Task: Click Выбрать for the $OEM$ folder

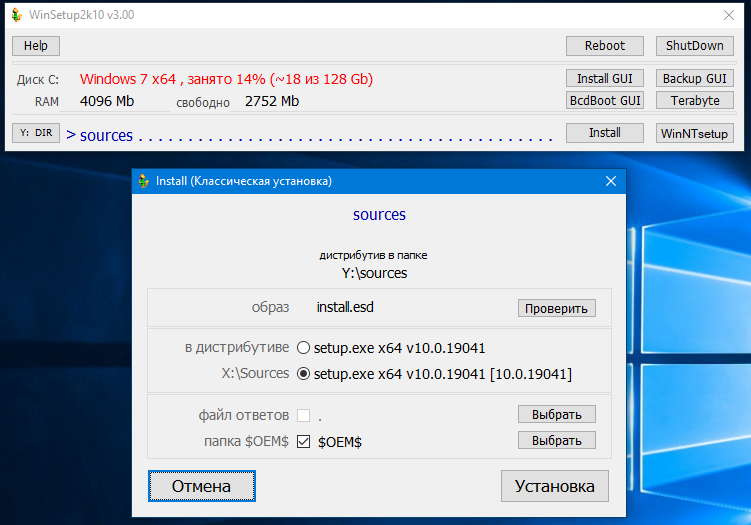Action: pos(557,440)
